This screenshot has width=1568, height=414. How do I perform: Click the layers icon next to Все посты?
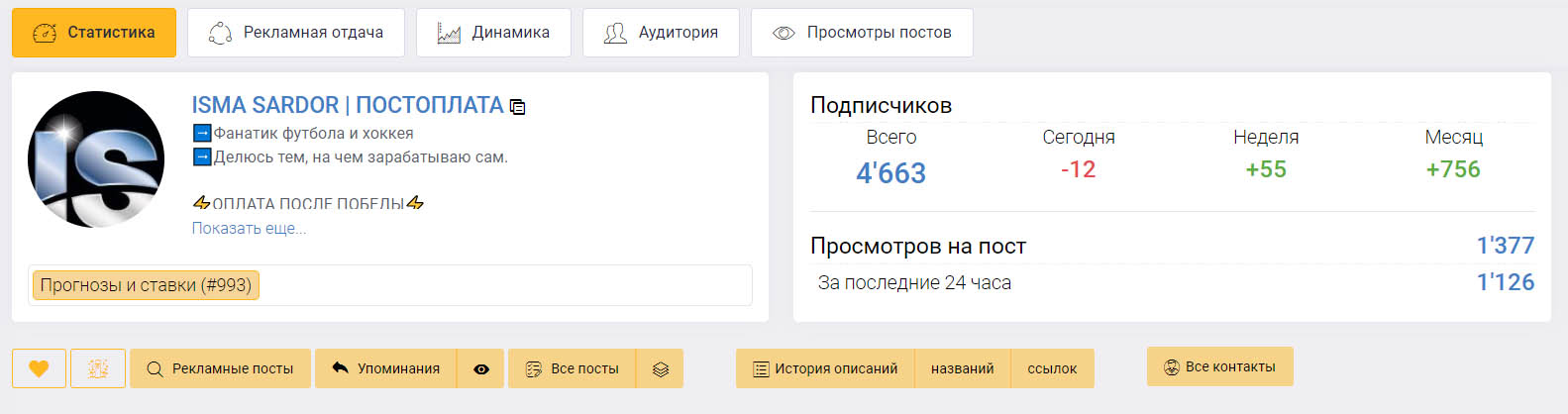[661, 368]
